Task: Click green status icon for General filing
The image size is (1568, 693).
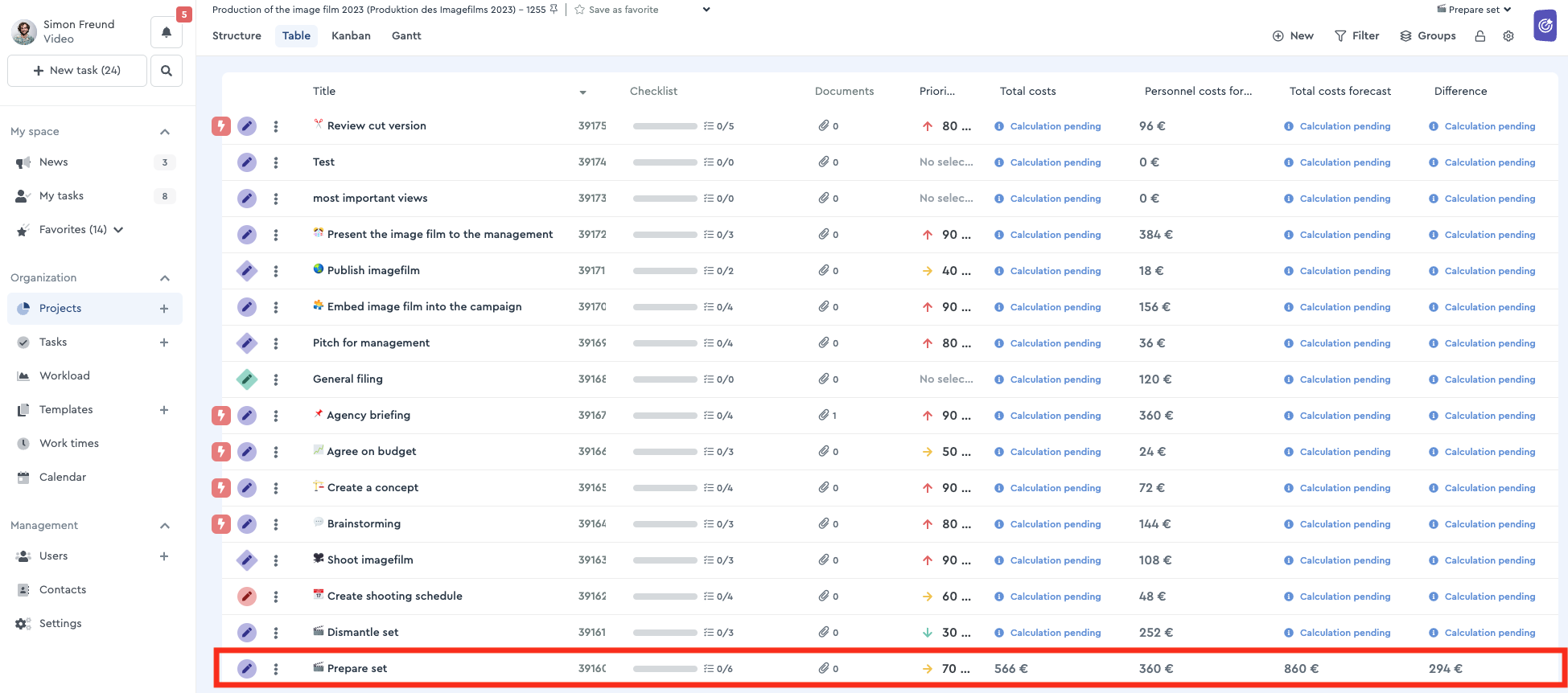Action: (247, 379)
